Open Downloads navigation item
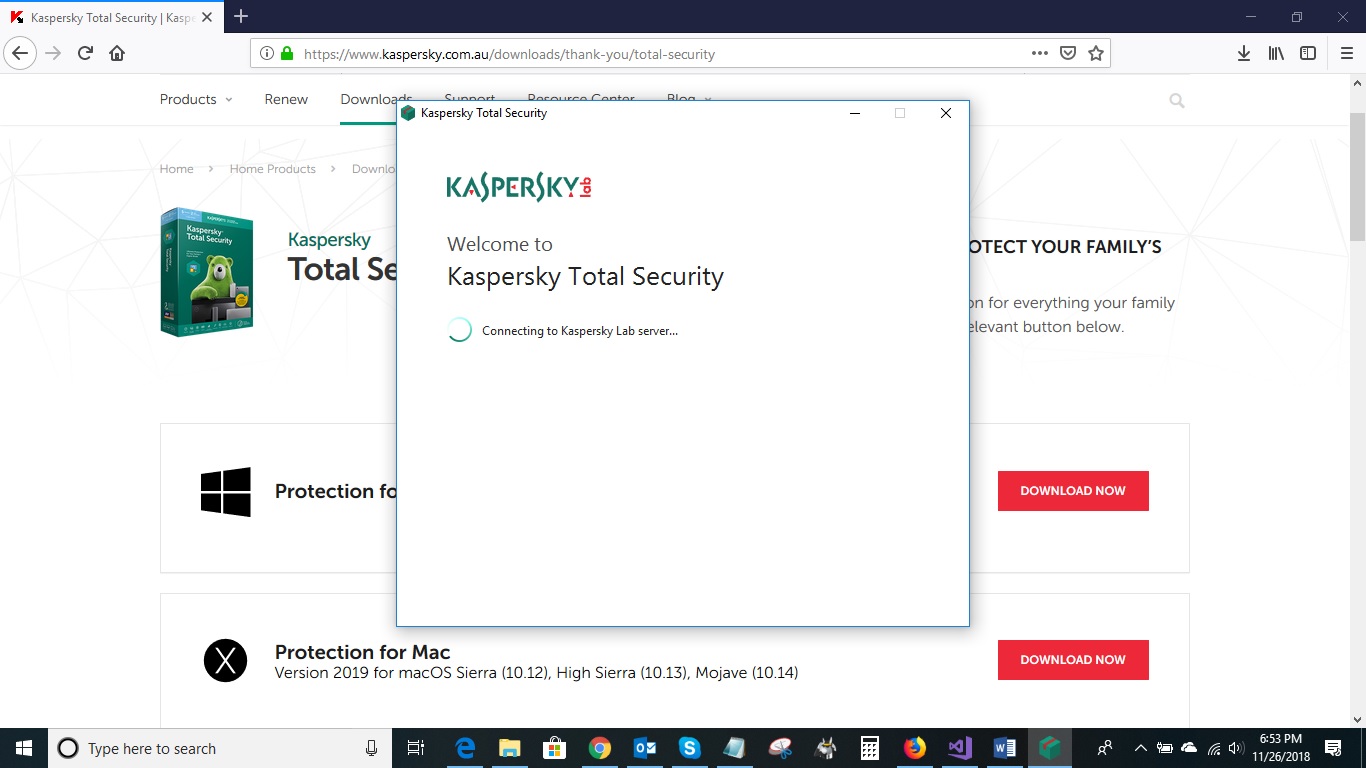The width and height of the screenshot is (1366, 768). click(x=368, y=99)
